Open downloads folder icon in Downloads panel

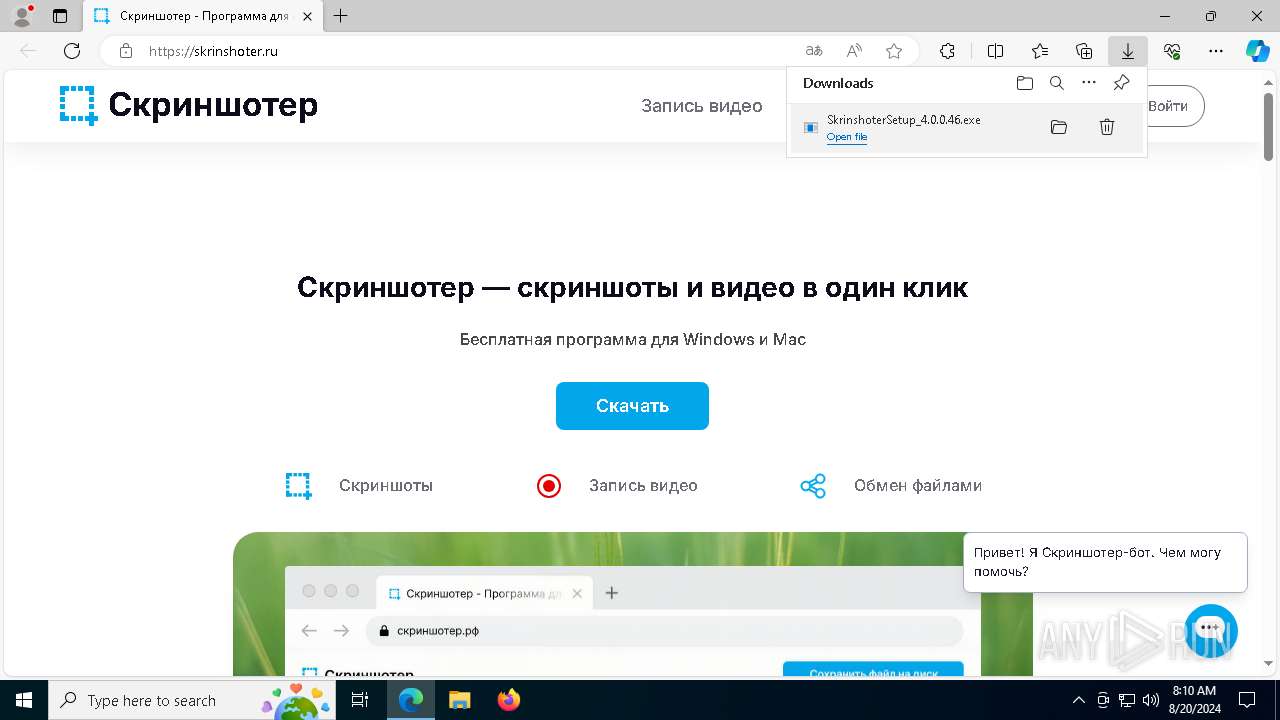click(1025, 83)
